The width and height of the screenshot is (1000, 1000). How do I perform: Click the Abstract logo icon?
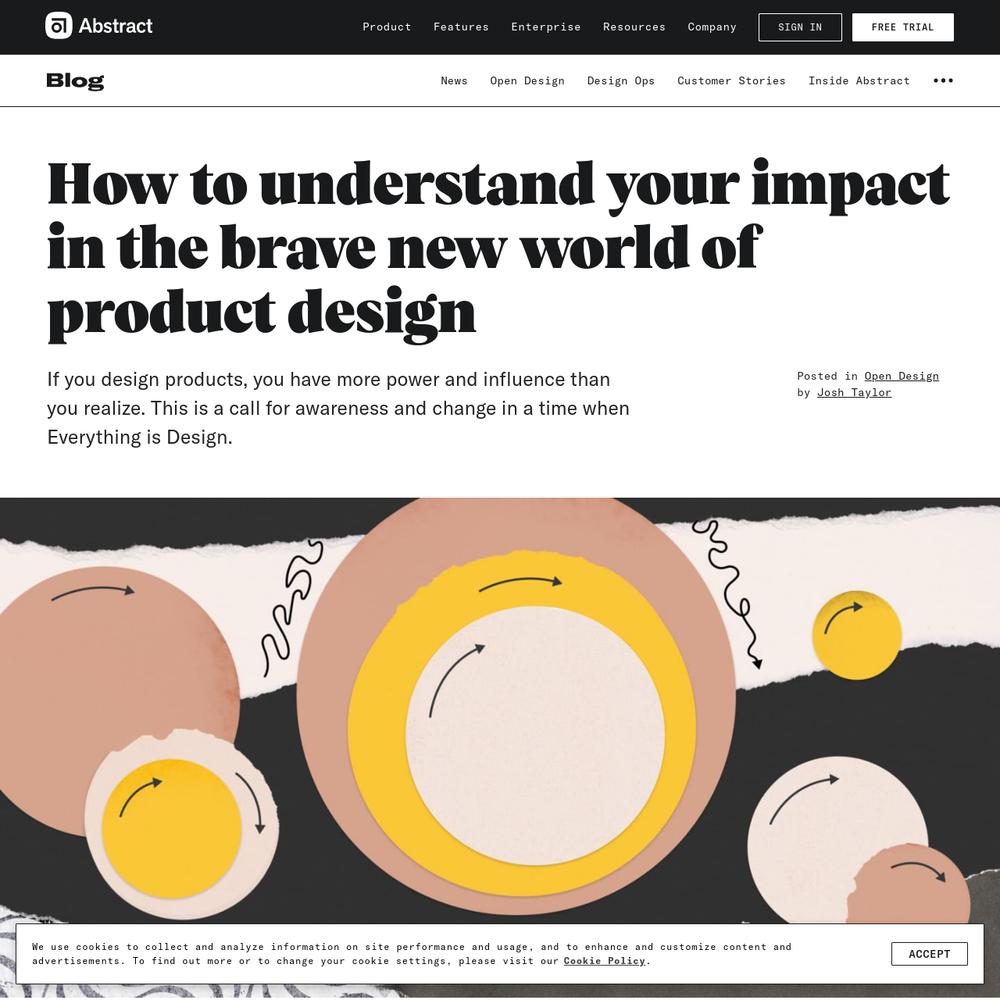click(x=59, y=26)
